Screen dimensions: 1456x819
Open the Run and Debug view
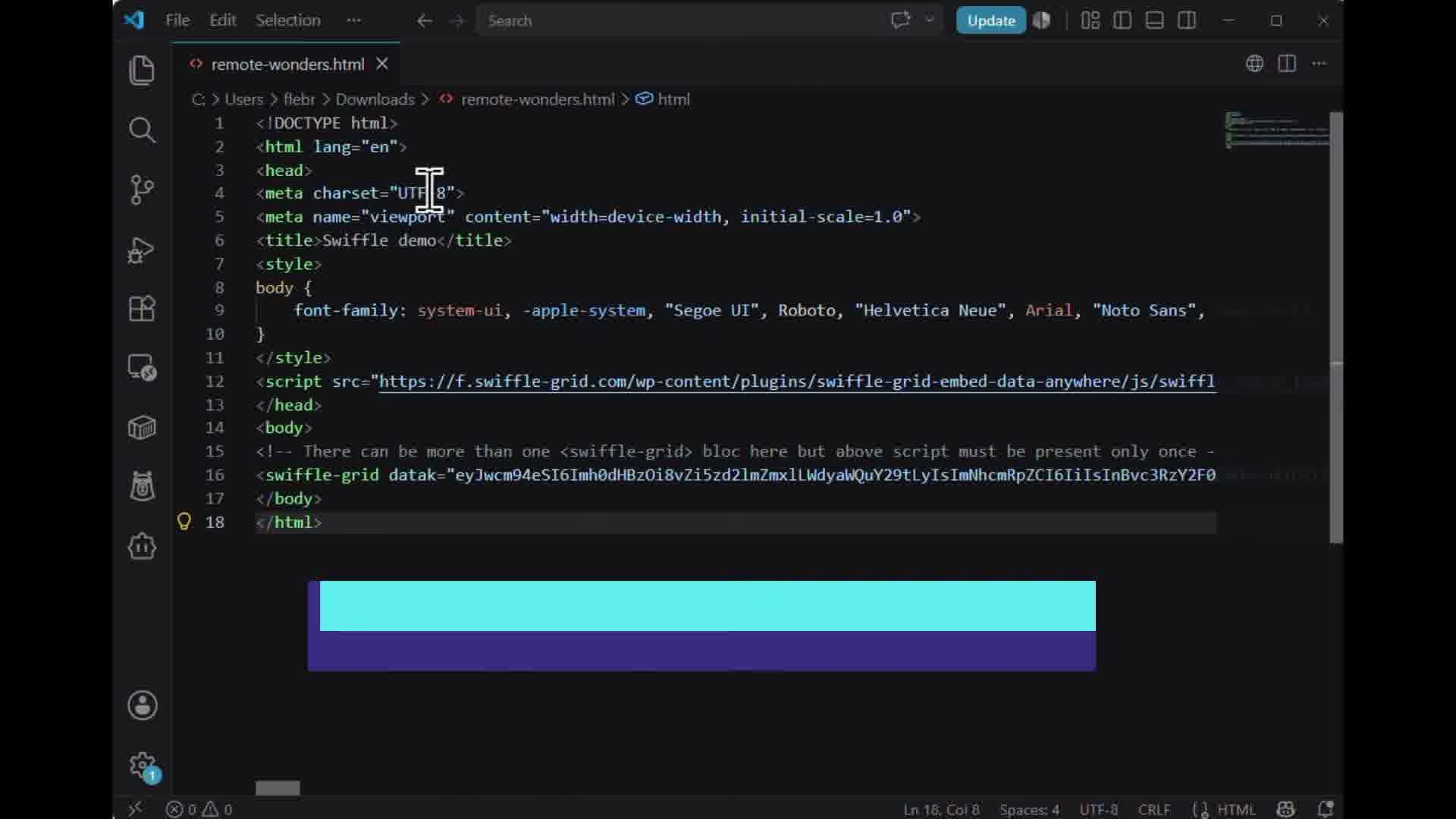[x=142, y=249]
